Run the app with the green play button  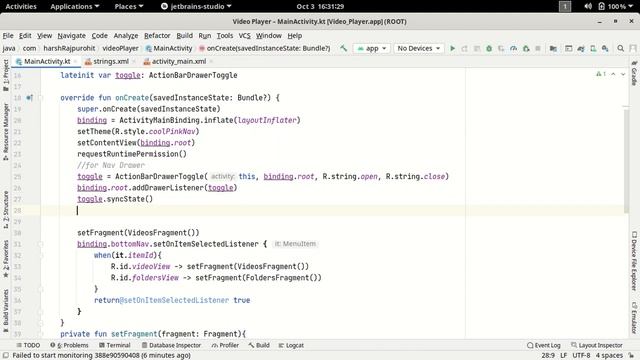[452, 48]
